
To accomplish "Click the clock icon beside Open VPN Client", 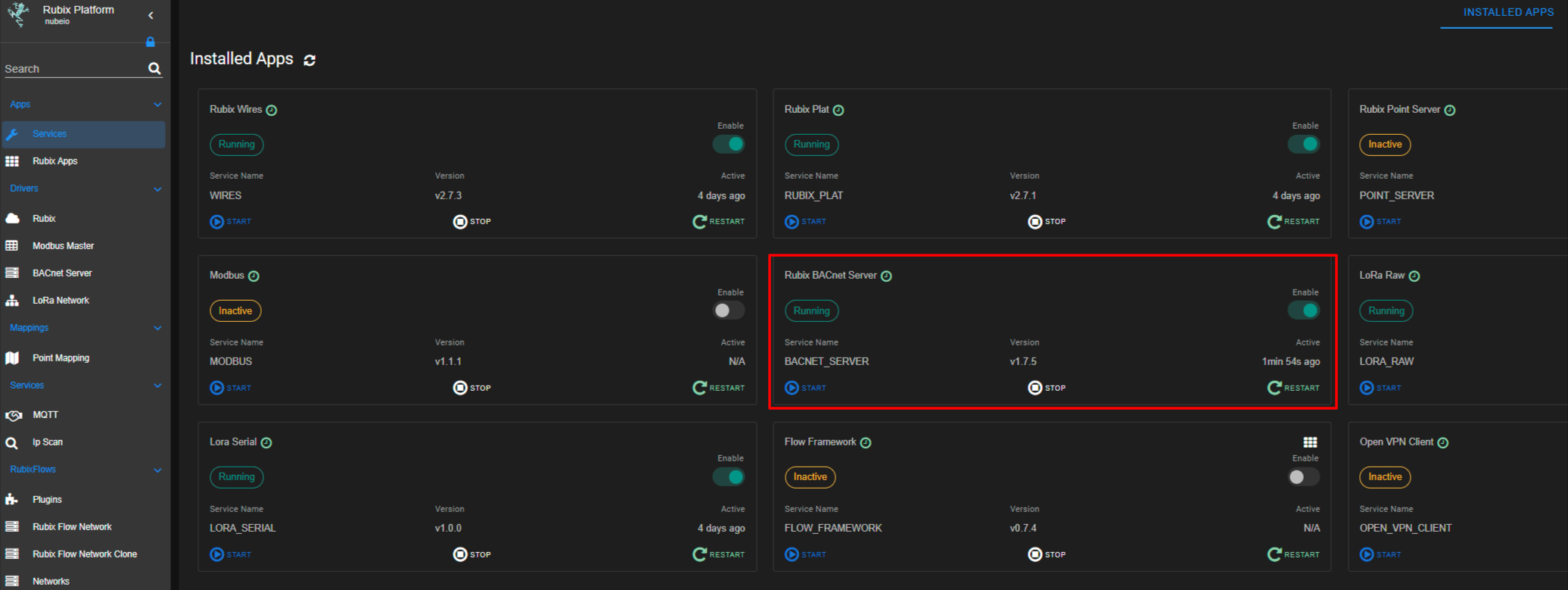I will [x=1443, y=442].
